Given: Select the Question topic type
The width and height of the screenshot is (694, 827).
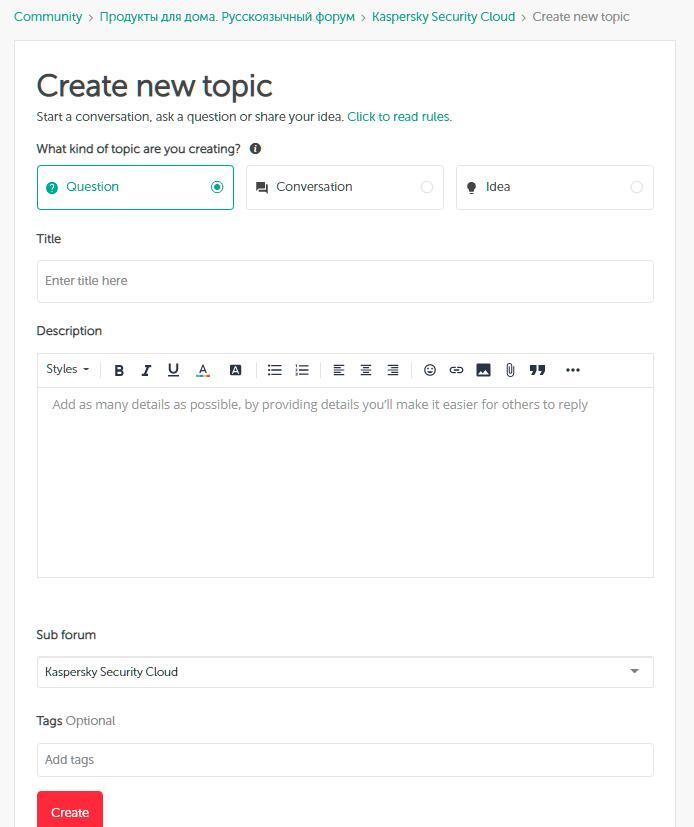Looking at the screenshot, I should (x=135, y=187).
